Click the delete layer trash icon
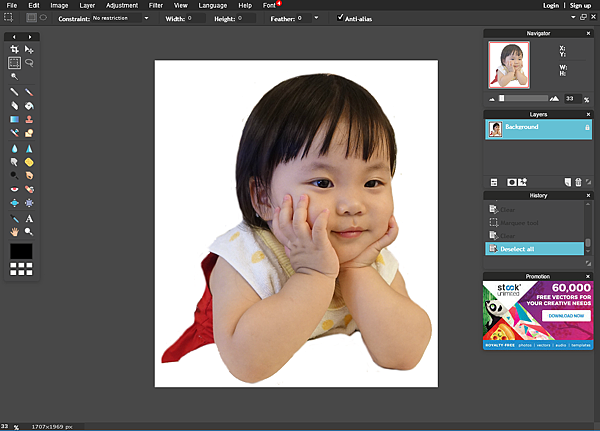This screenshot has height=431, width=600. (x=578, y=182)
